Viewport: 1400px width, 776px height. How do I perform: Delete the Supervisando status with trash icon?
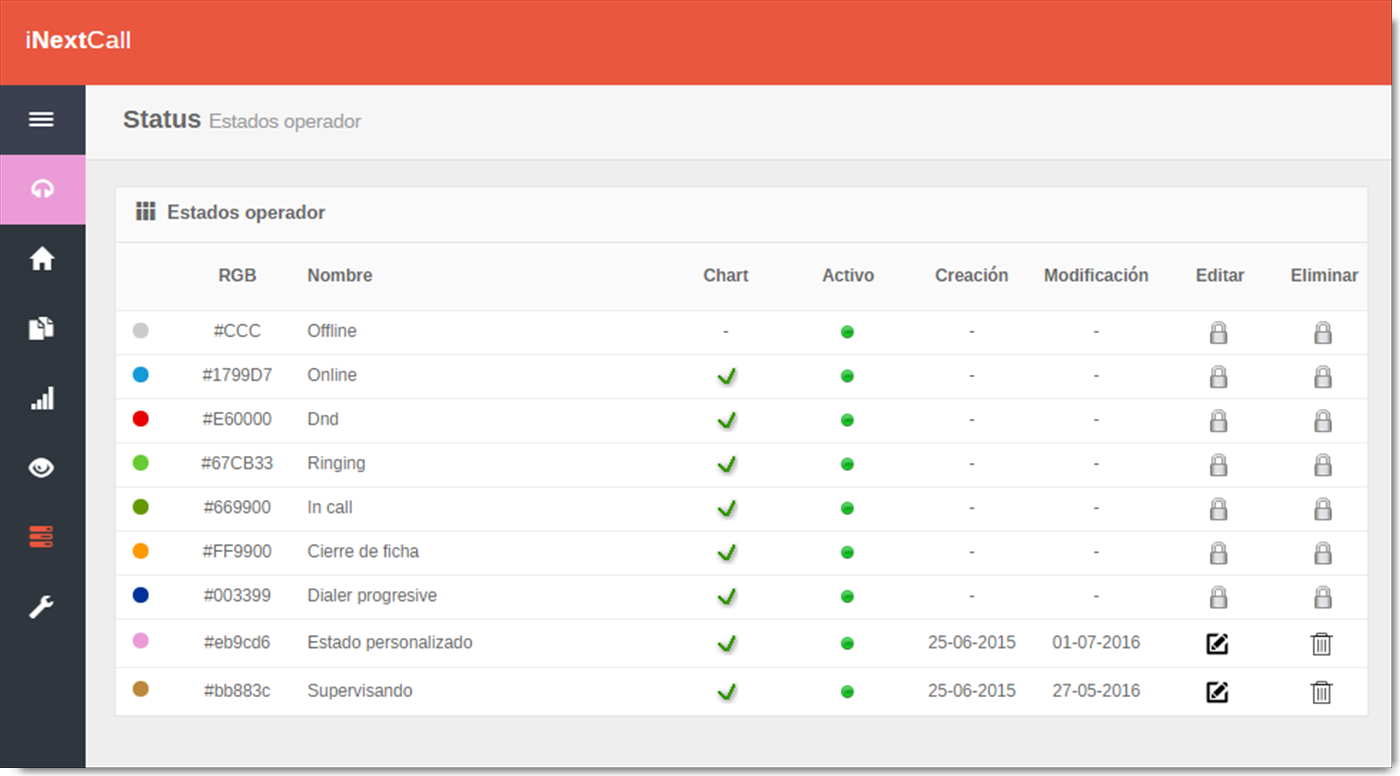point(1321,692)
